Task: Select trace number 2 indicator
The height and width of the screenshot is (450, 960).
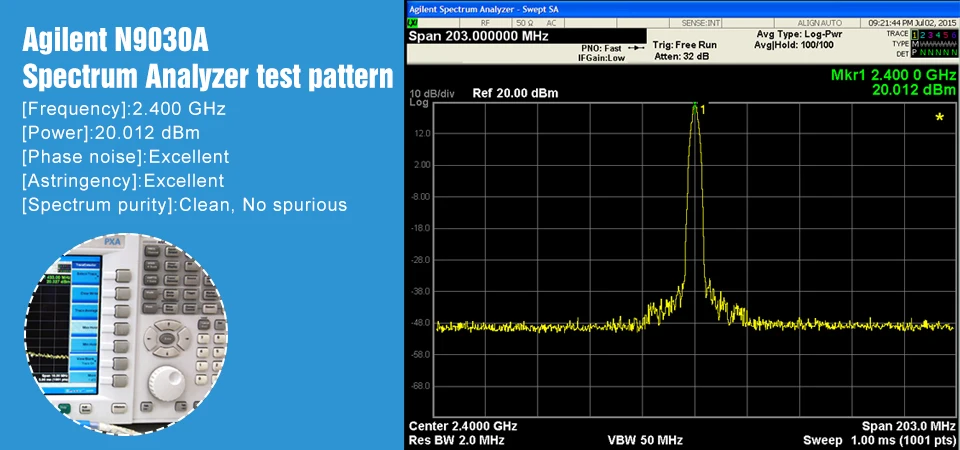Action: pyautogui.click(x=922, y=35)
